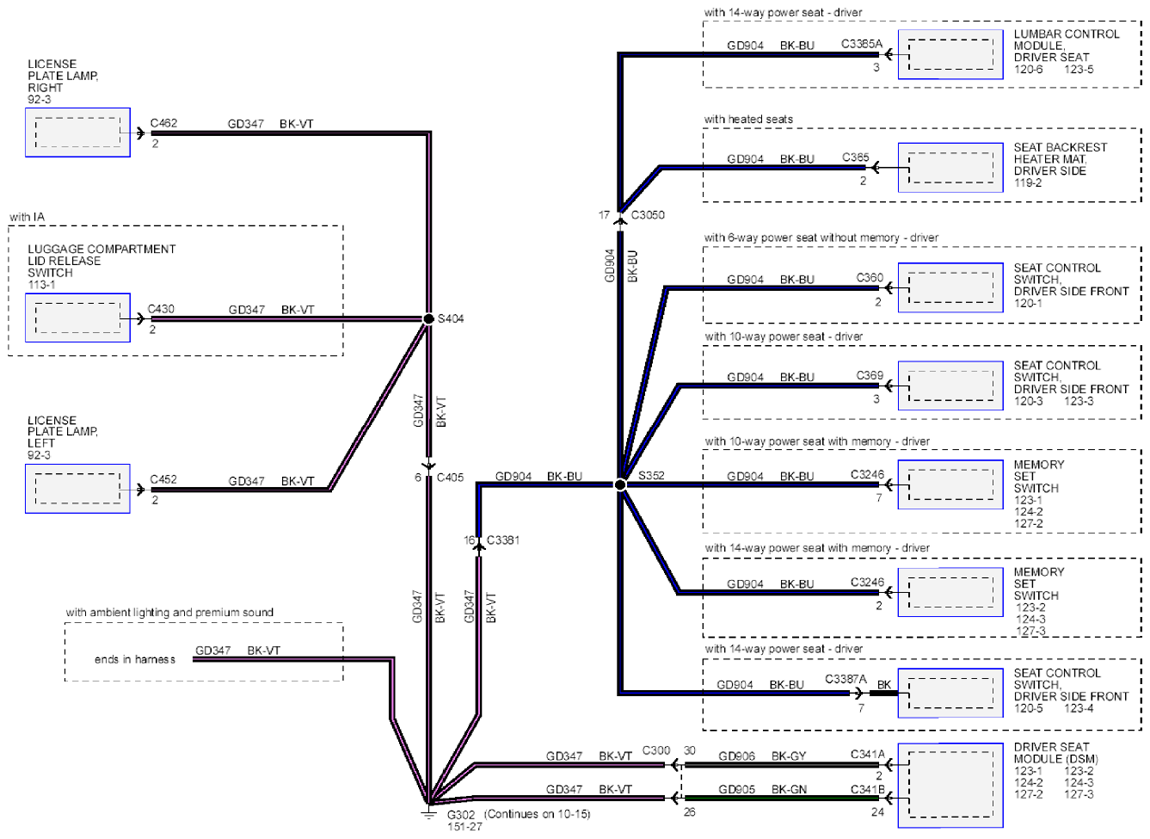
Task: Open page reference 151-27 under G302
Action: tap(465, 827)
